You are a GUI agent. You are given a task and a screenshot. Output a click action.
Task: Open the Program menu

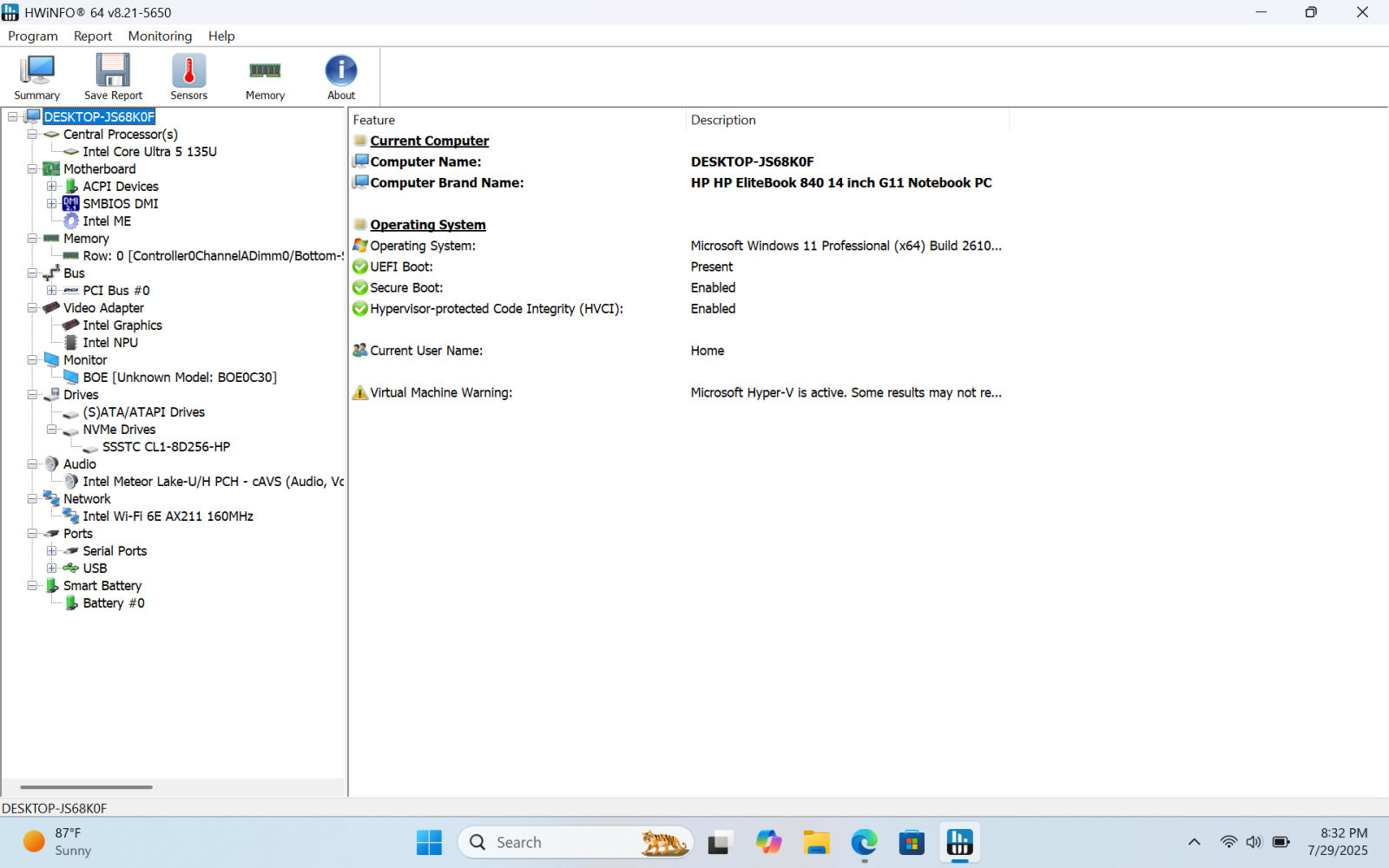click(33, 36)
